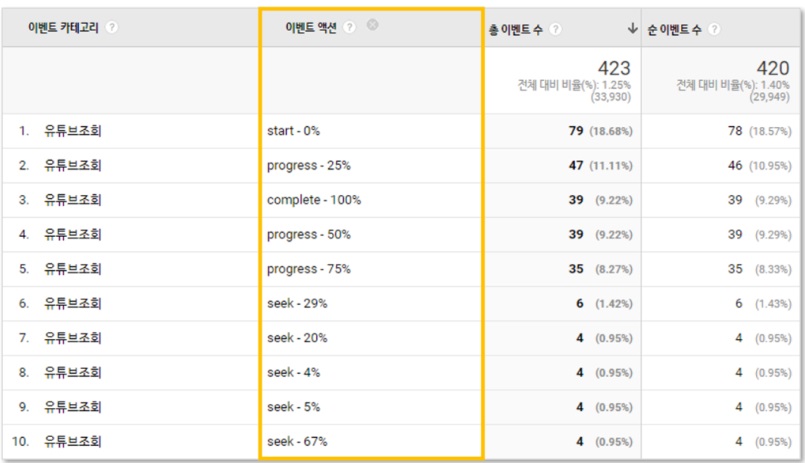Click the total events summary value 423
The image size is (805, 463).
tap(614, 68)
